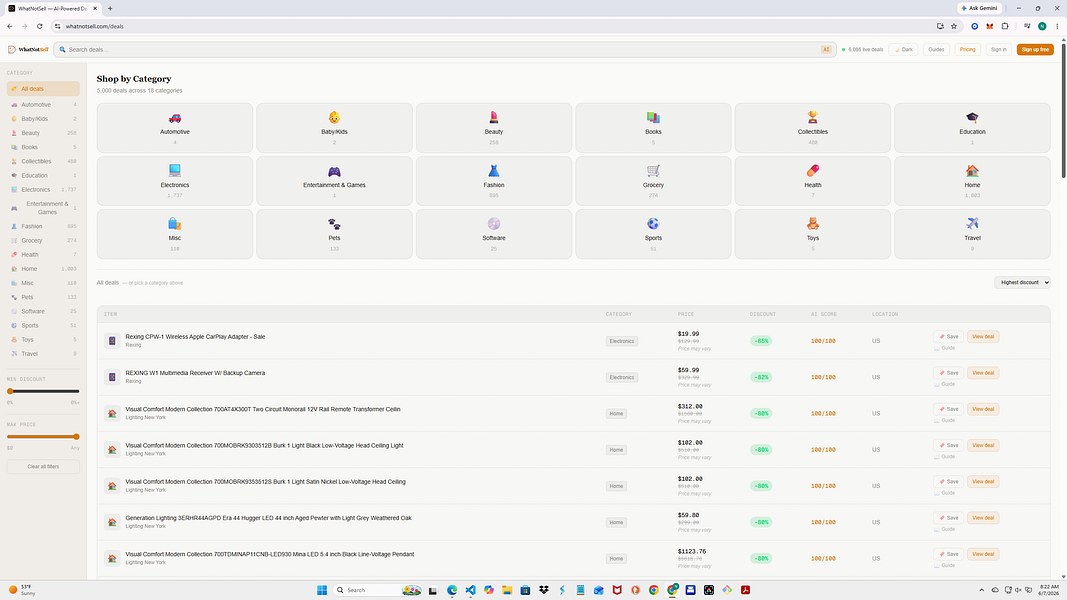Open the Guides page
Viewport: 1067px width, 600px height.
pos(936,50)
